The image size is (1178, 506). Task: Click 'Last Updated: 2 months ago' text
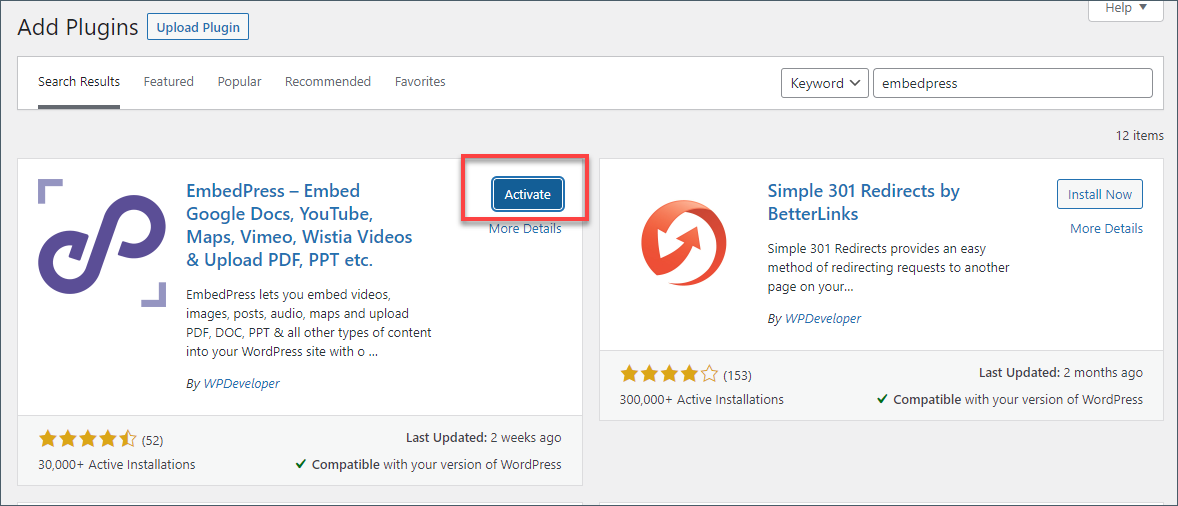pyautogui.click(x=1061, y=372)
